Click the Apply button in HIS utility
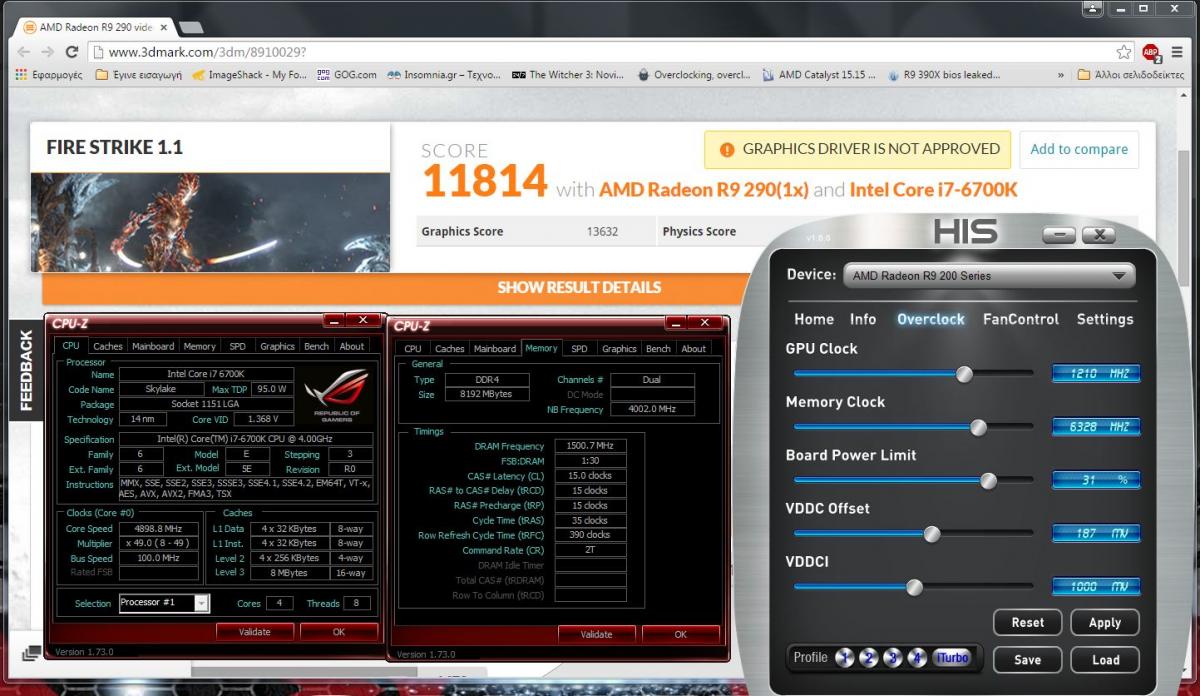Image resolution: width=1200 pixels, height=696 pixels. click(x=1104, y=622)
